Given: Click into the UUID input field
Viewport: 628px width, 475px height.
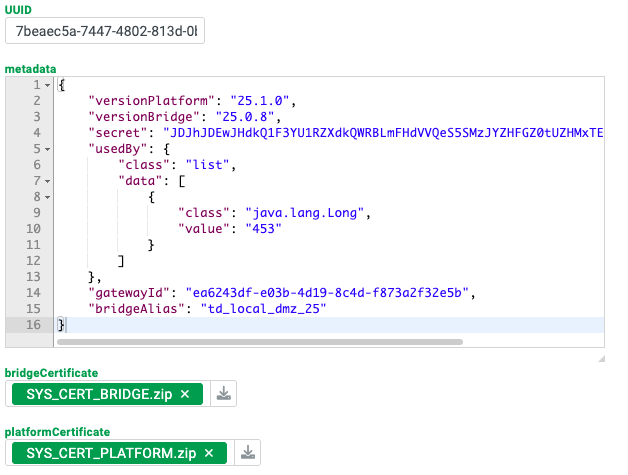Looking at the screenshot, I should click(105, 31).
